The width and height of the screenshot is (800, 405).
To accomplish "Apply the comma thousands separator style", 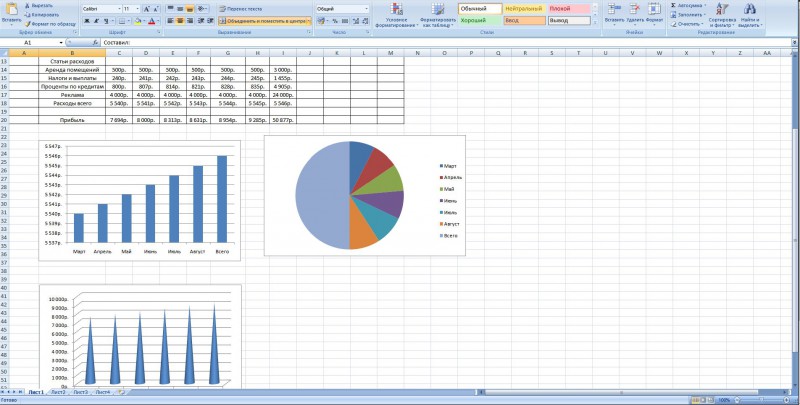I will coord(344,21).
